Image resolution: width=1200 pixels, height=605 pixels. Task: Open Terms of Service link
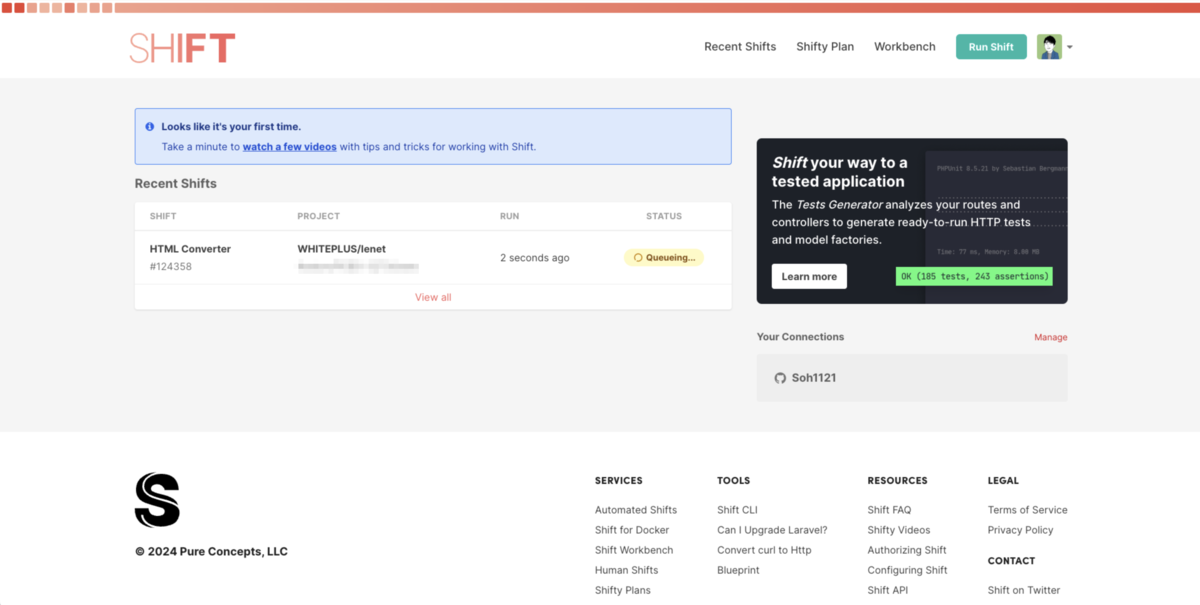(1028, 510)
